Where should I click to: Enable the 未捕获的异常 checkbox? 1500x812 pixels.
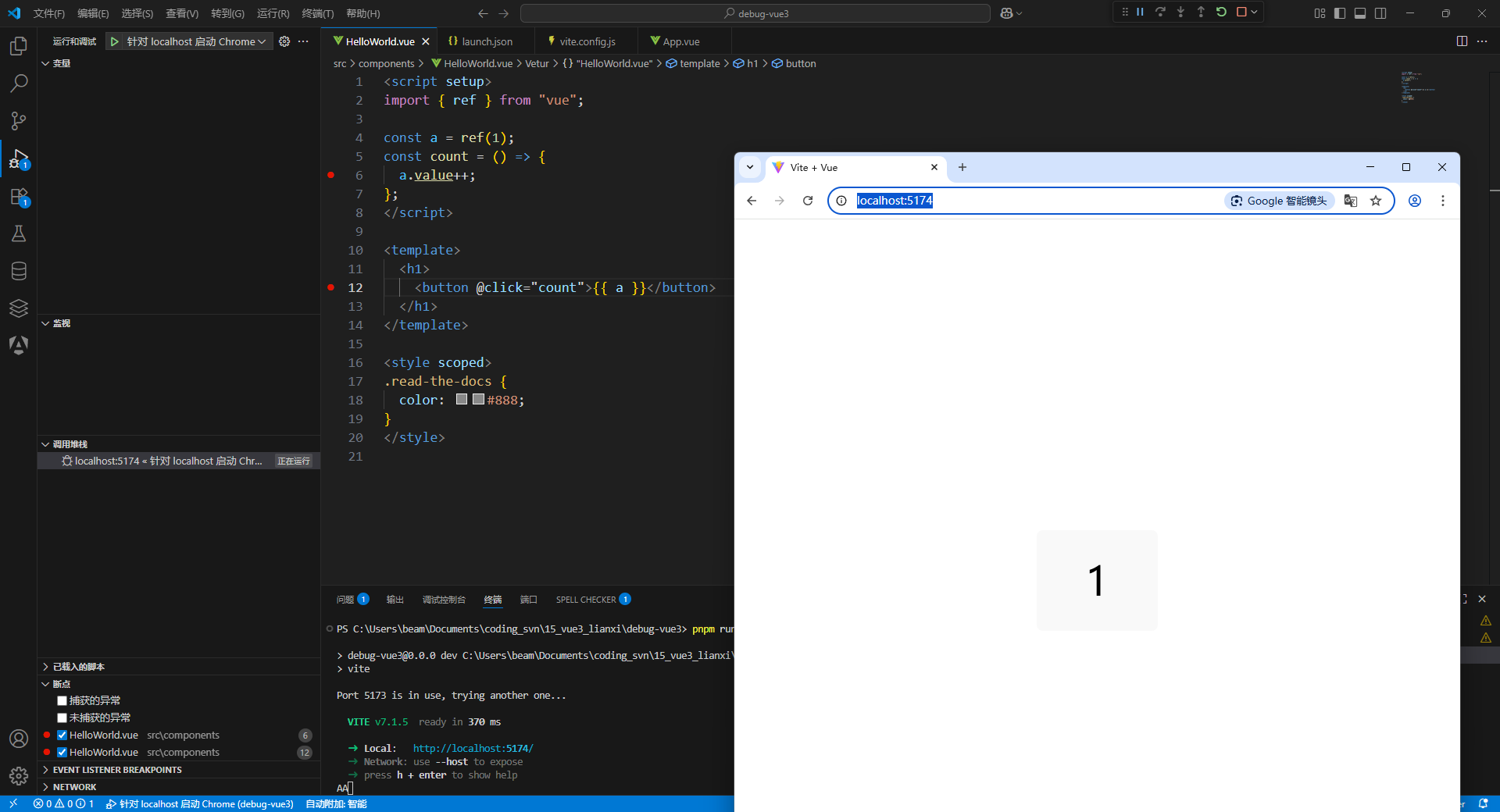pos(62,718)
